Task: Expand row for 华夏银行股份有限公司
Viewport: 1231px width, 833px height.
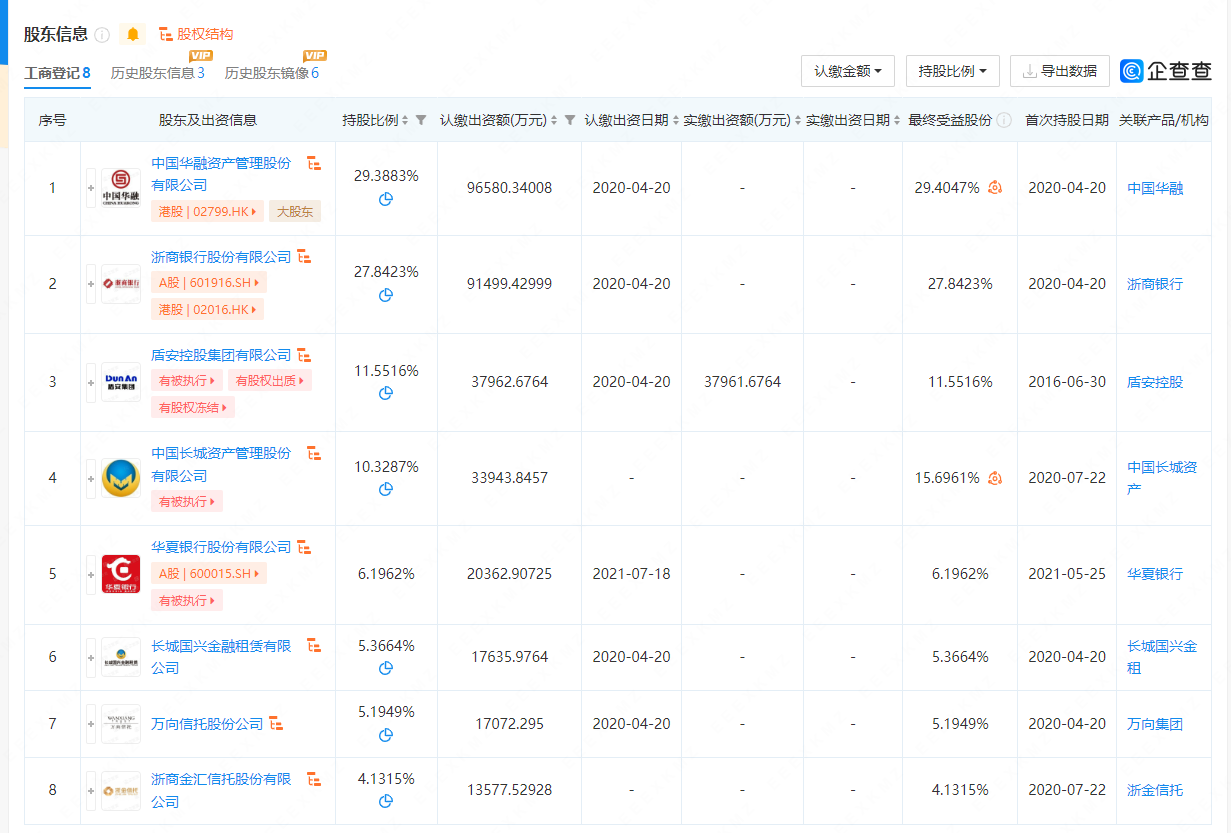Action: click(x=91, y=574)
